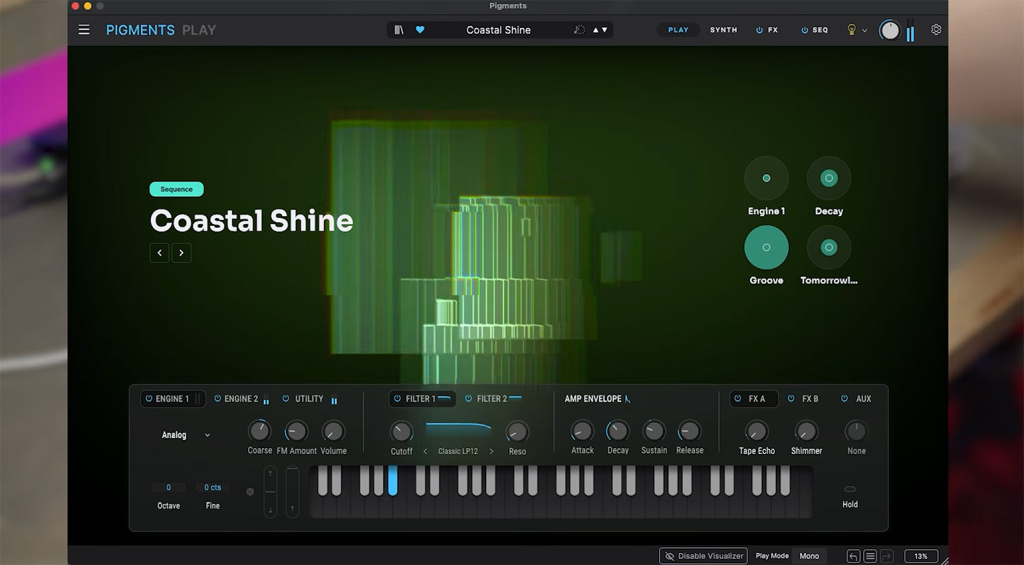Click the highlighted blue black key
1024x565 pixels.
[x=392, y=480]
